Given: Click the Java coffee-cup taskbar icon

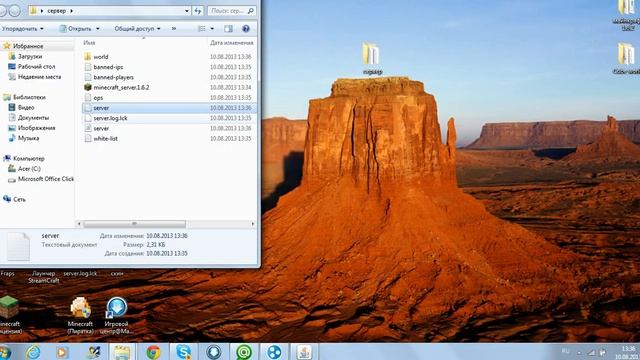Looking at the screenshot, I should tap(304, 352).
